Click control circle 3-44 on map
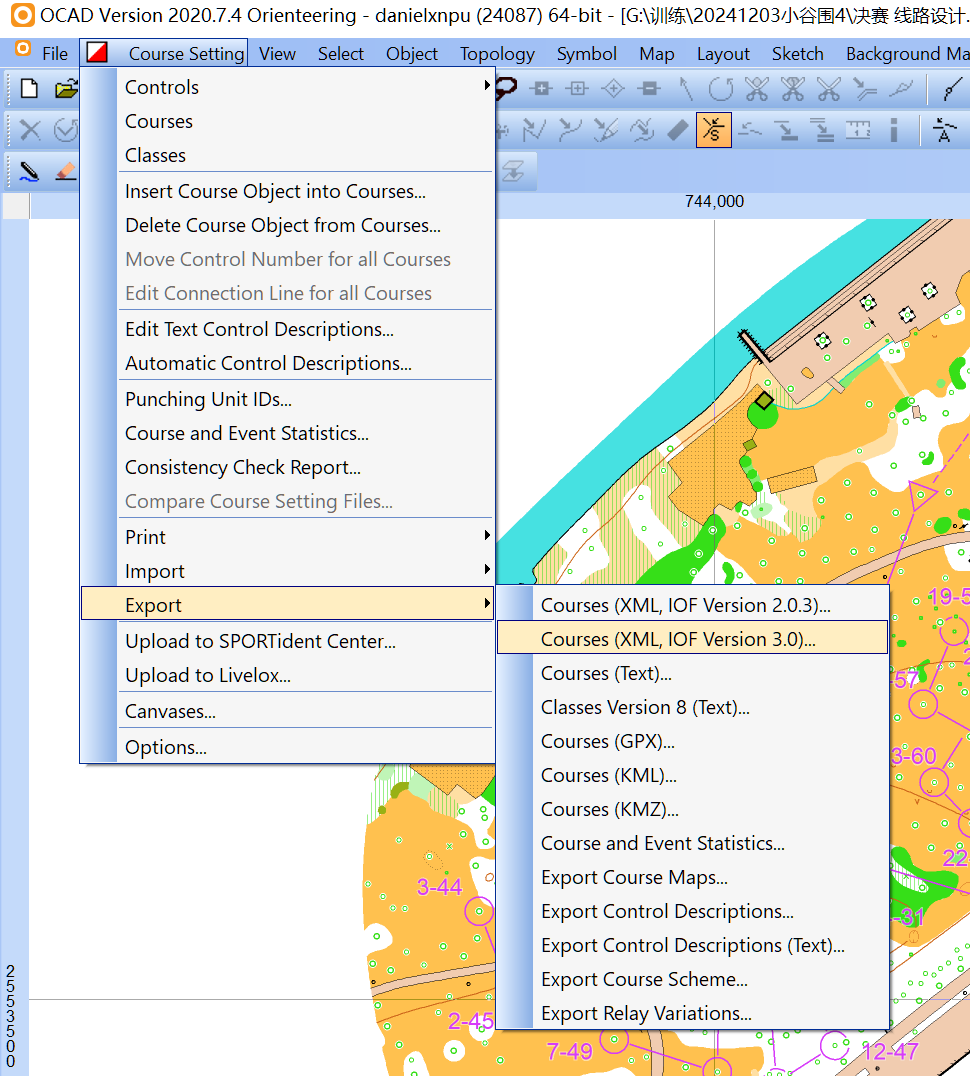 [480, 911]
